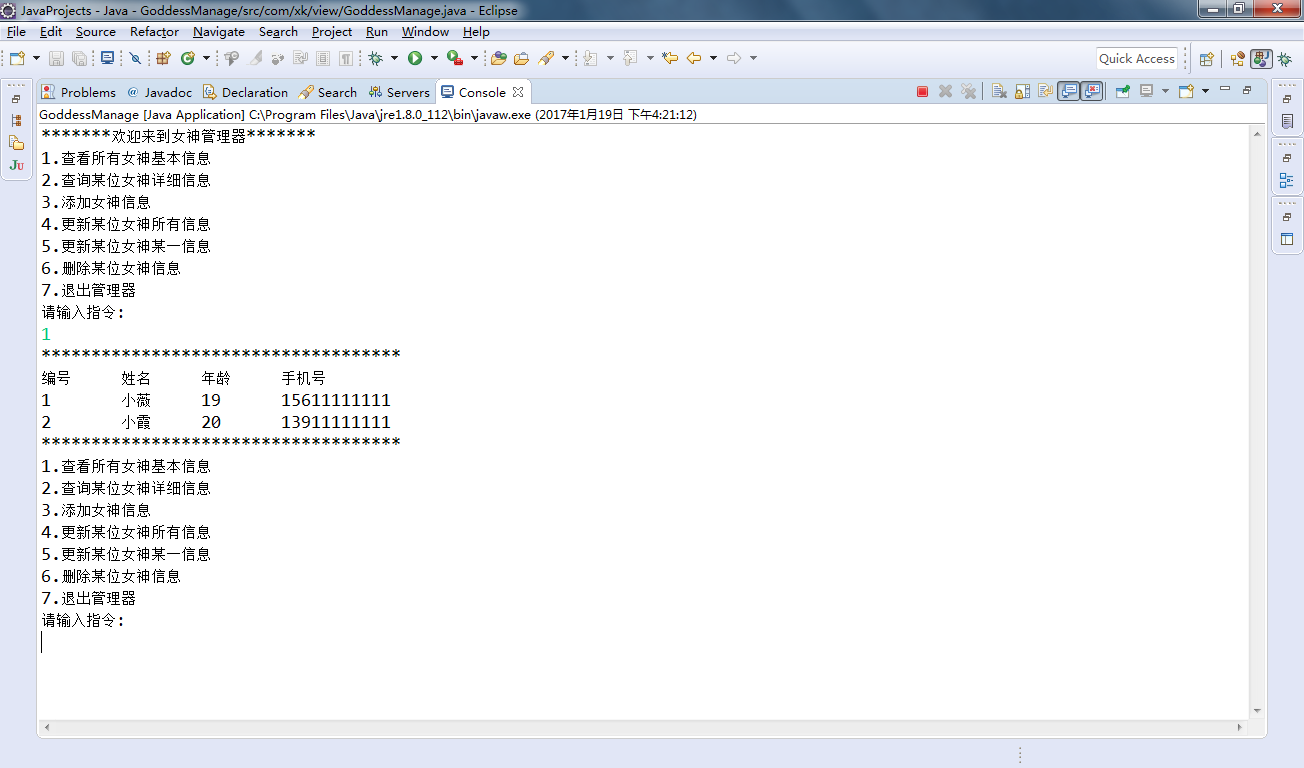Expand the Debug configurations dropdown
The width and height of the screenshot is (1304, 768).
pyautogui.click(x=395, y=58)
